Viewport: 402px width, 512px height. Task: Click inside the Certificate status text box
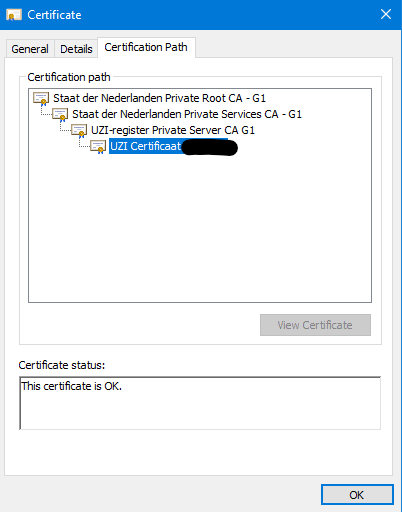coord(200,403)
